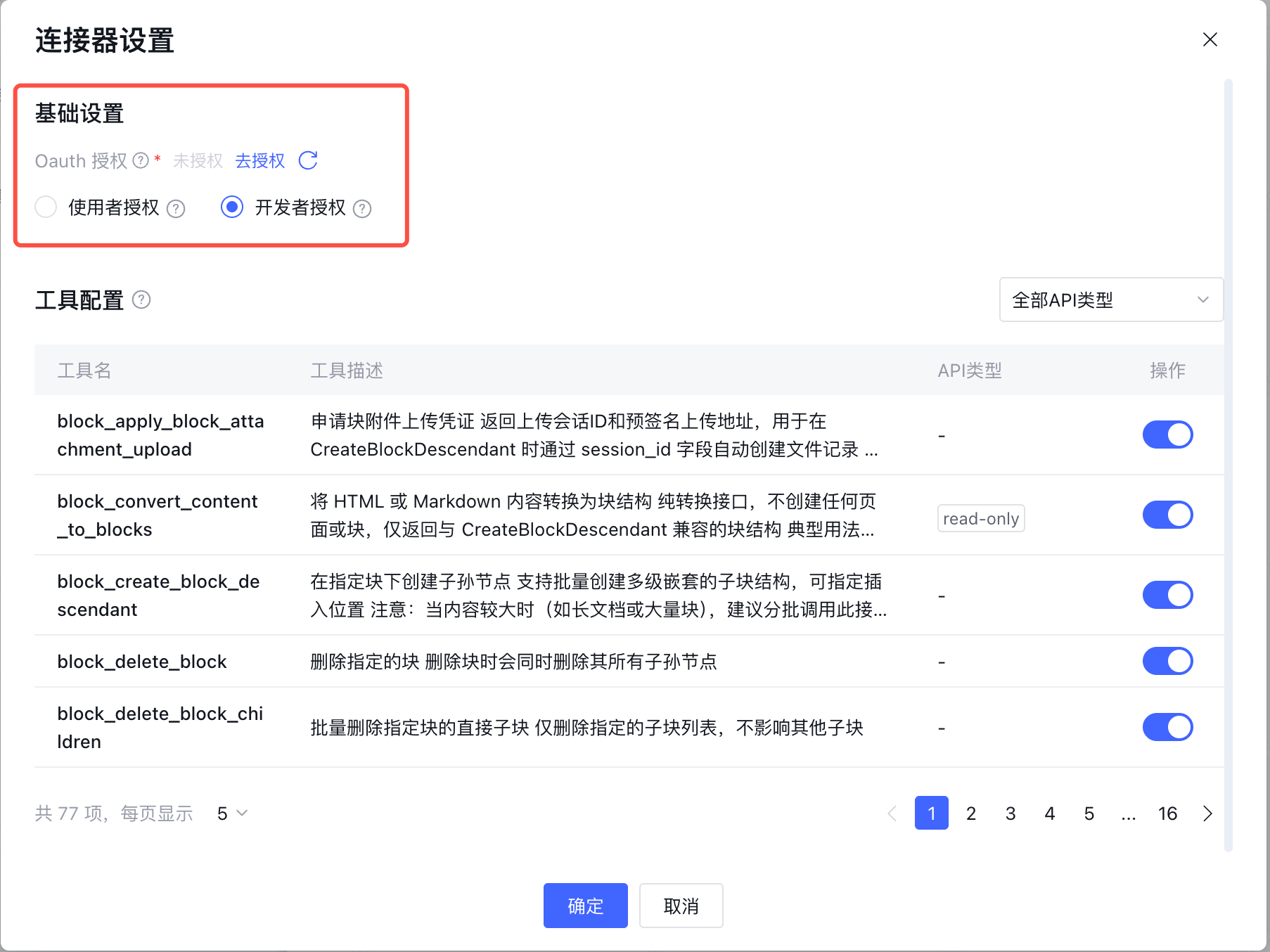Jump to last page 16

tap(1168, 813)
